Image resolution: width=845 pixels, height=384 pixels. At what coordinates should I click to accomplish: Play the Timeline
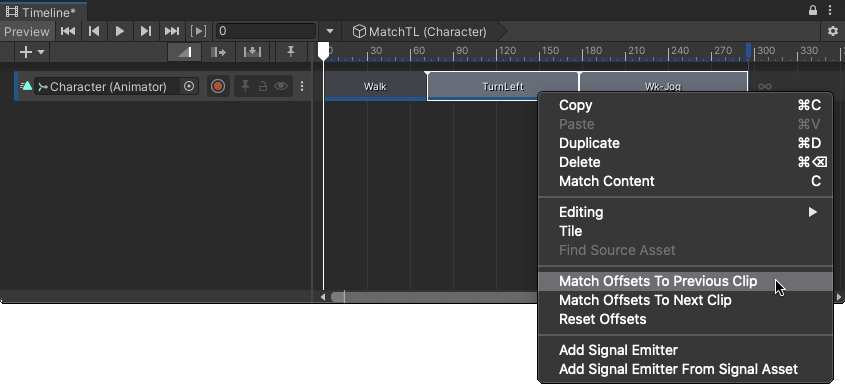[x=120, y=31]
